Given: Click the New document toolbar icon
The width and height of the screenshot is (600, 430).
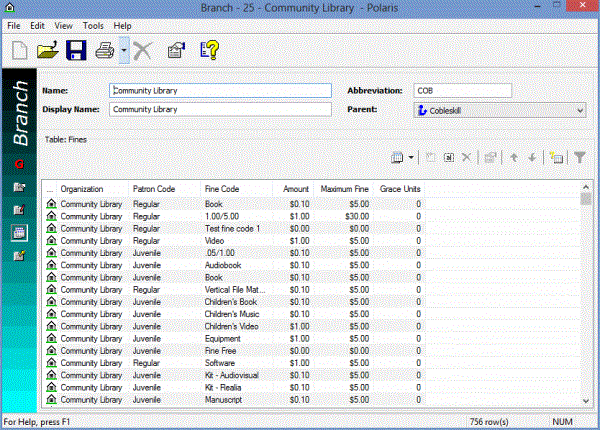Looking at the screenshot, I should coord(20,50).
